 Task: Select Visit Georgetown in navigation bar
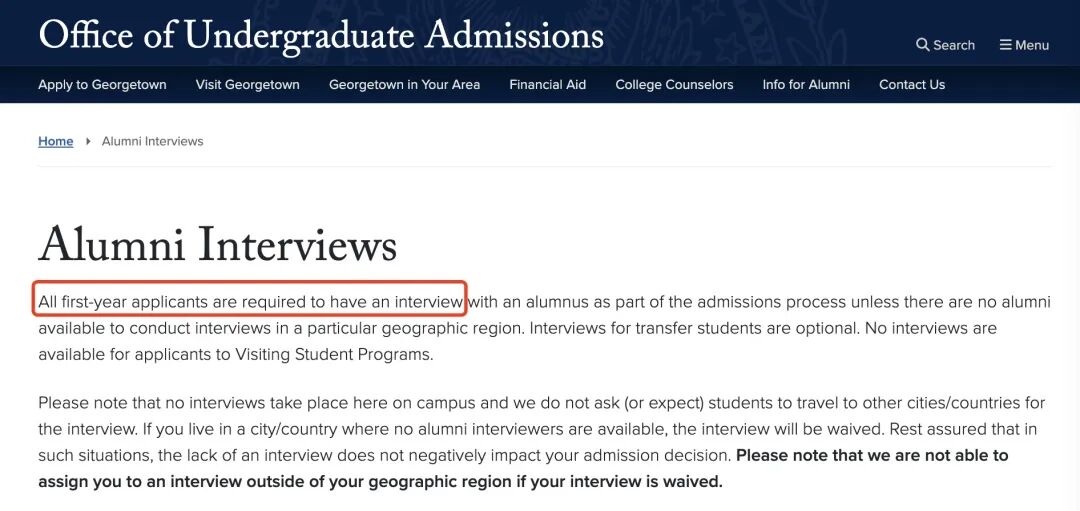click(247, 85)
